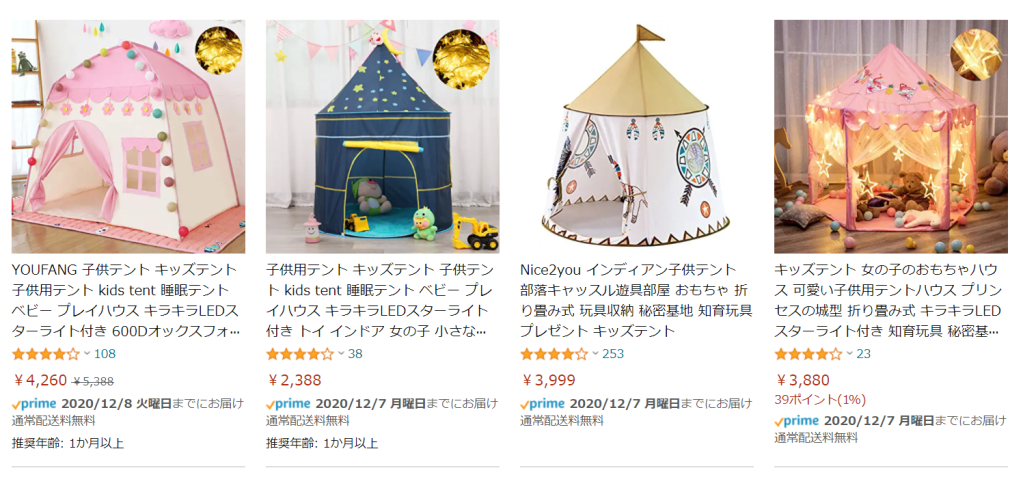
Task: Click star rating icons of the ￥3,880 tent
Action: (808, 354)
